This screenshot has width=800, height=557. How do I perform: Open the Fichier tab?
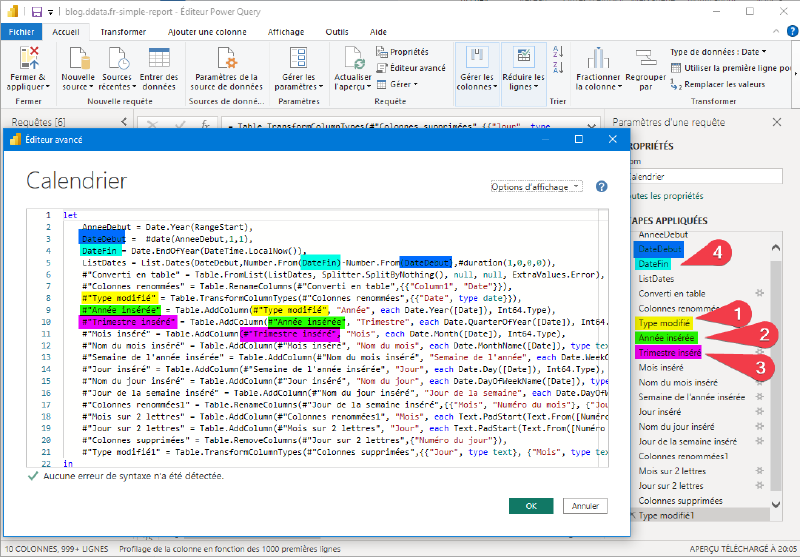tap(21, 32)
